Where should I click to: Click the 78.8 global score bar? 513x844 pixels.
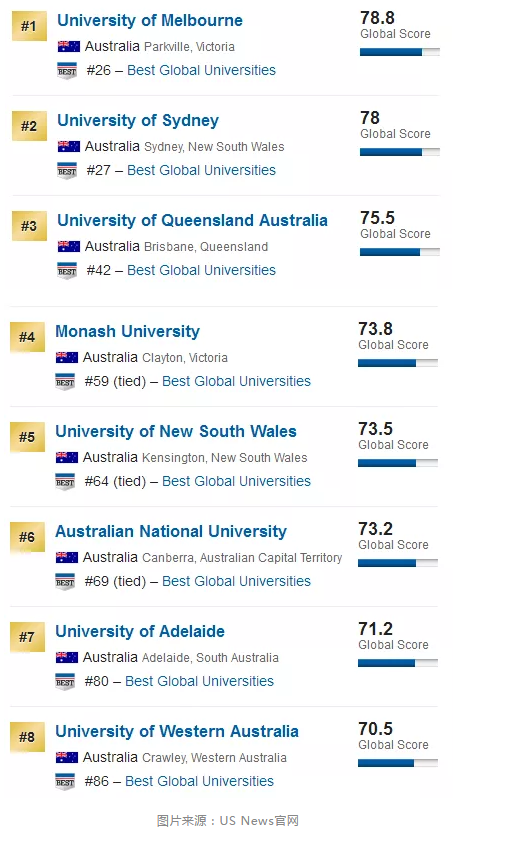(399, 52)
